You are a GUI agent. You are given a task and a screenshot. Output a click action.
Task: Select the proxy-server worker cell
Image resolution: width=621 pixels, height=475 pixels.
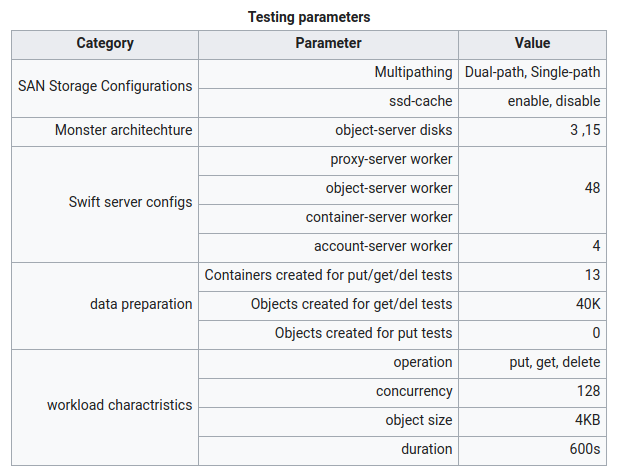(x=391, y=159)
